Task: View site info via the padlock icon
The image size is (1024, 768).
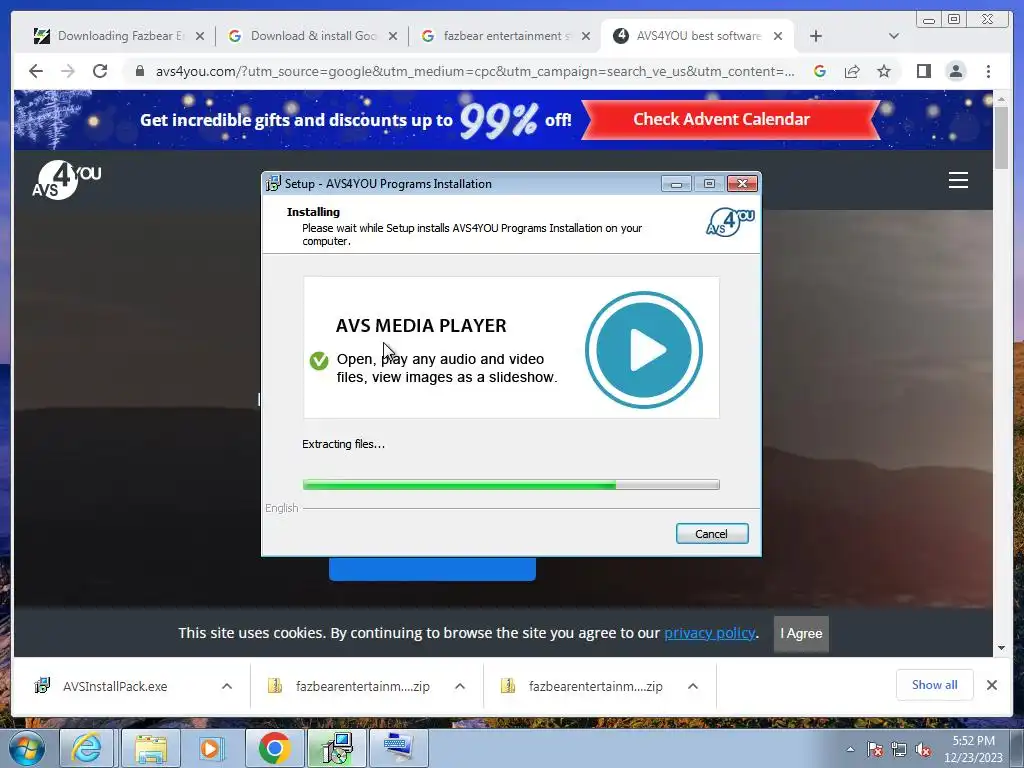Action: [139, 71]
